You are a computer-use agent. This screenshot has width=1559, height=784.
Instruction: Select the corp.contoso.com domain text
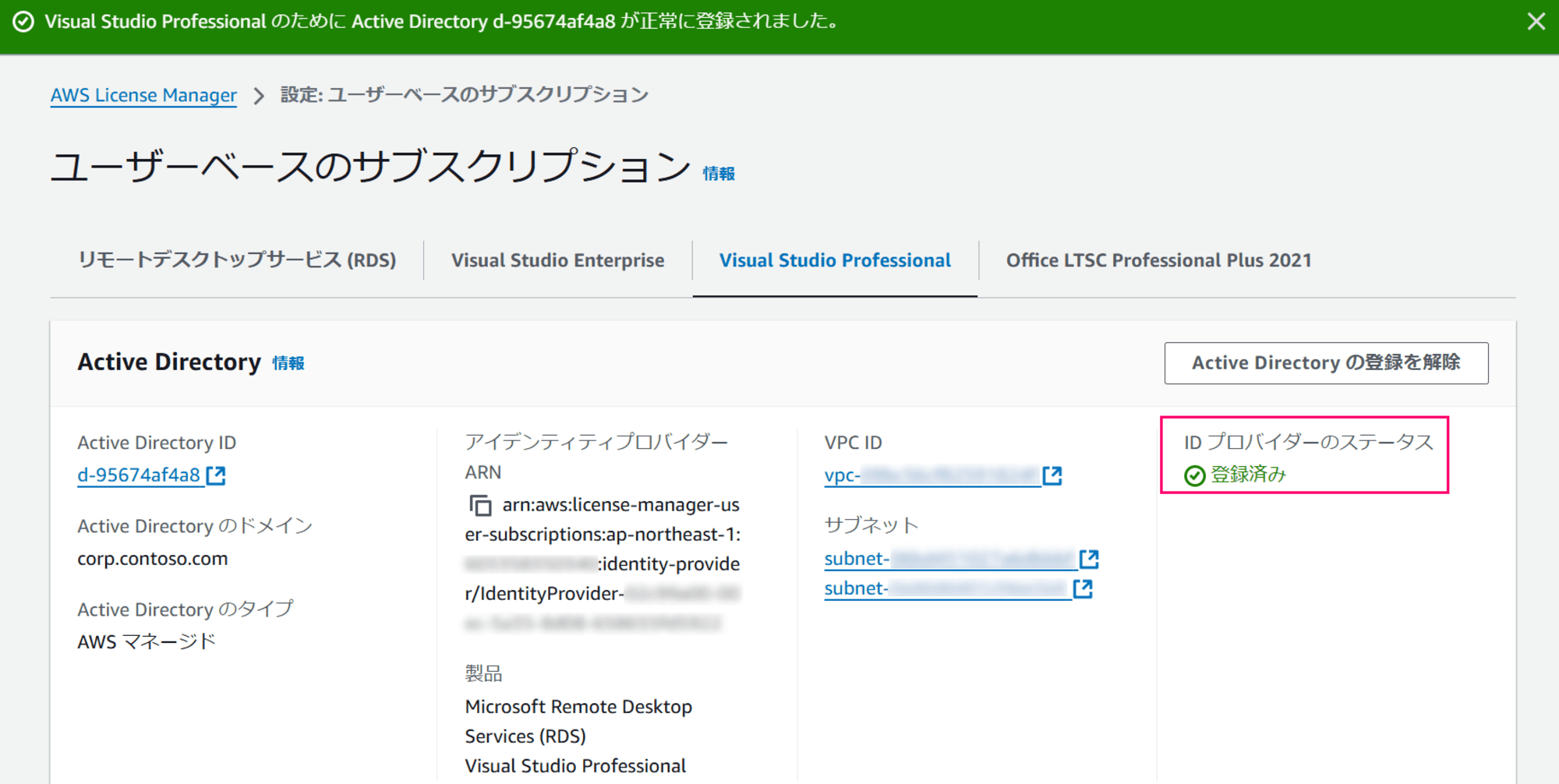click(153, 559)
